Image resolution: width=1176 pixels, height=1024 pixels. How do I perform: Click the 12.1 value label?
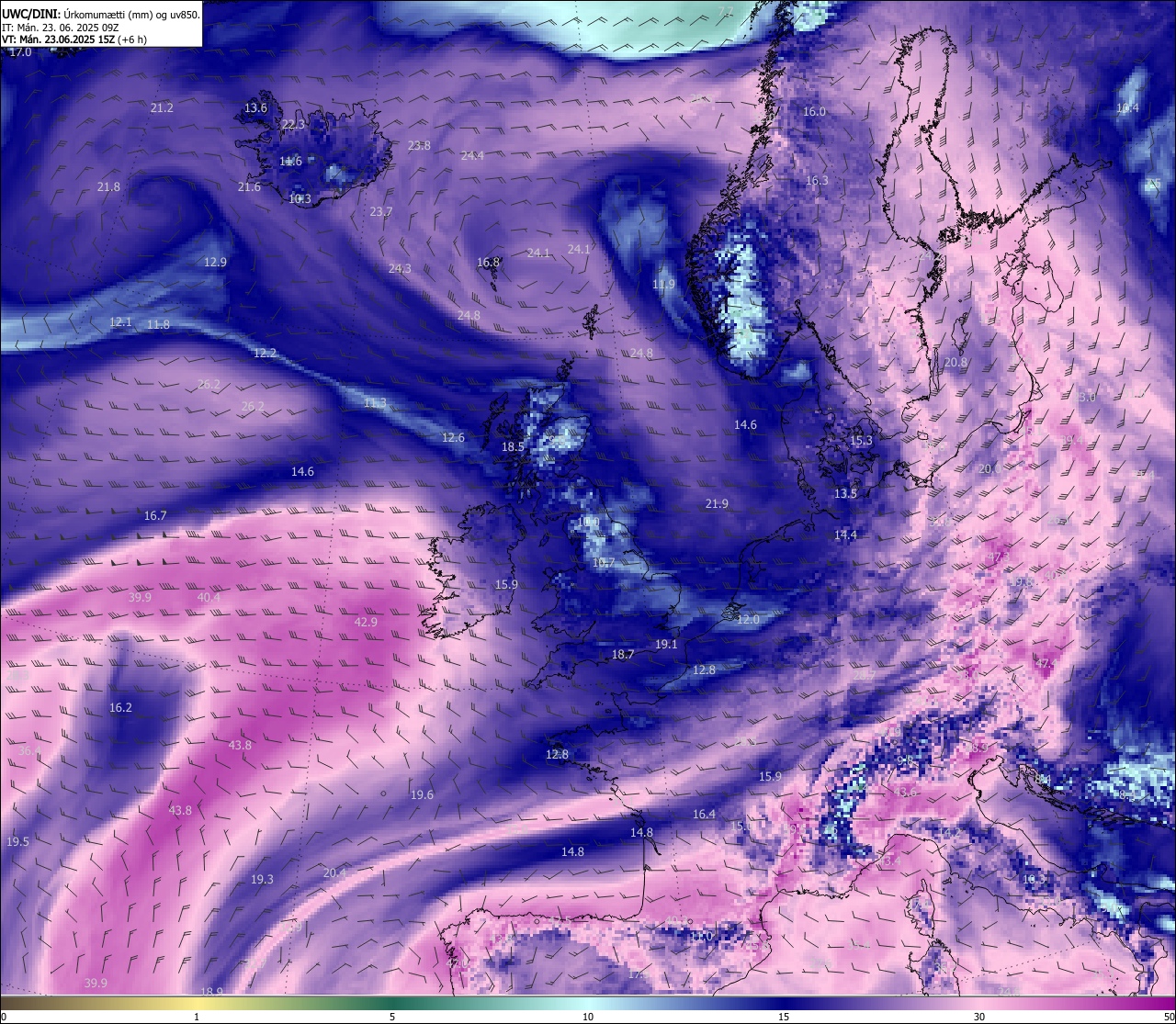point(120,321)
